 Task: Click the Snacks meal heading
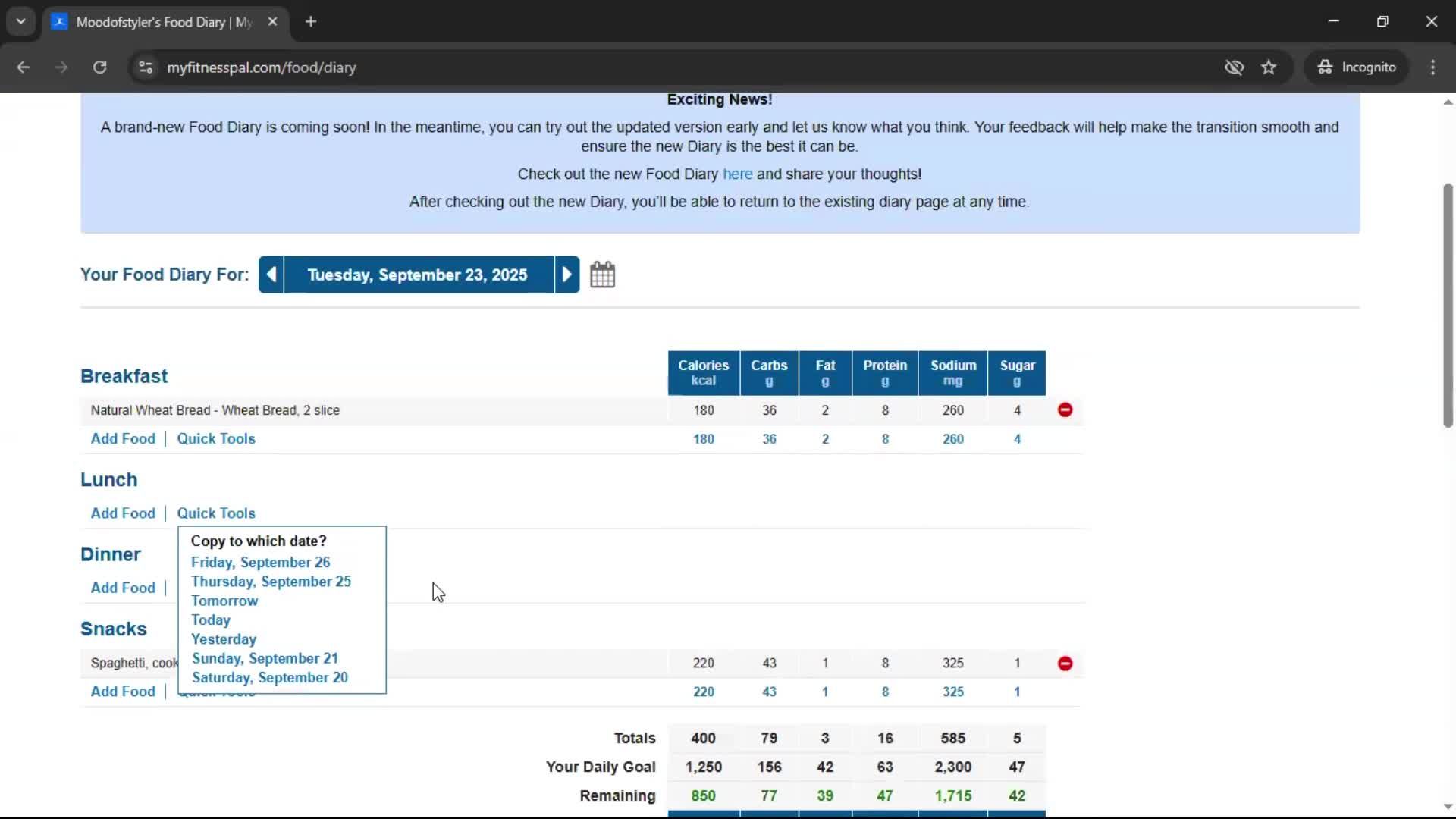pyautogui.click(x=114, y=629)
